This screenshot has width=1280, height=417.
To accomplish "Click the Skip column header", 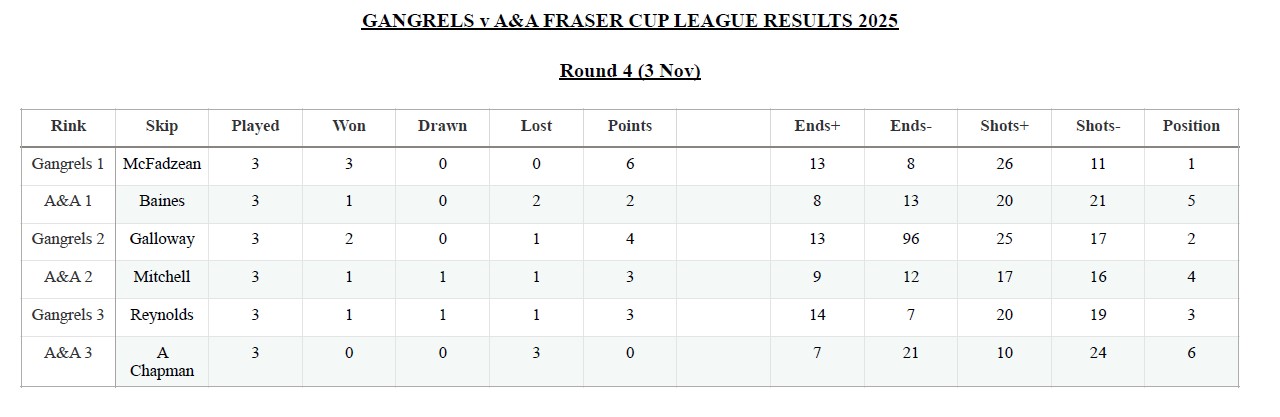I will (x=162, y=126).
